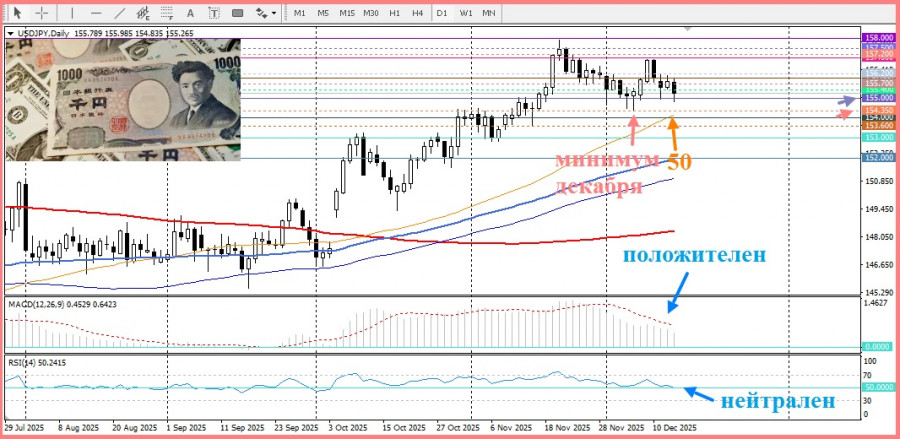Expand the USDJPY,Daily chart header triangle
The image size is (900, 439).
pos(11,33)
